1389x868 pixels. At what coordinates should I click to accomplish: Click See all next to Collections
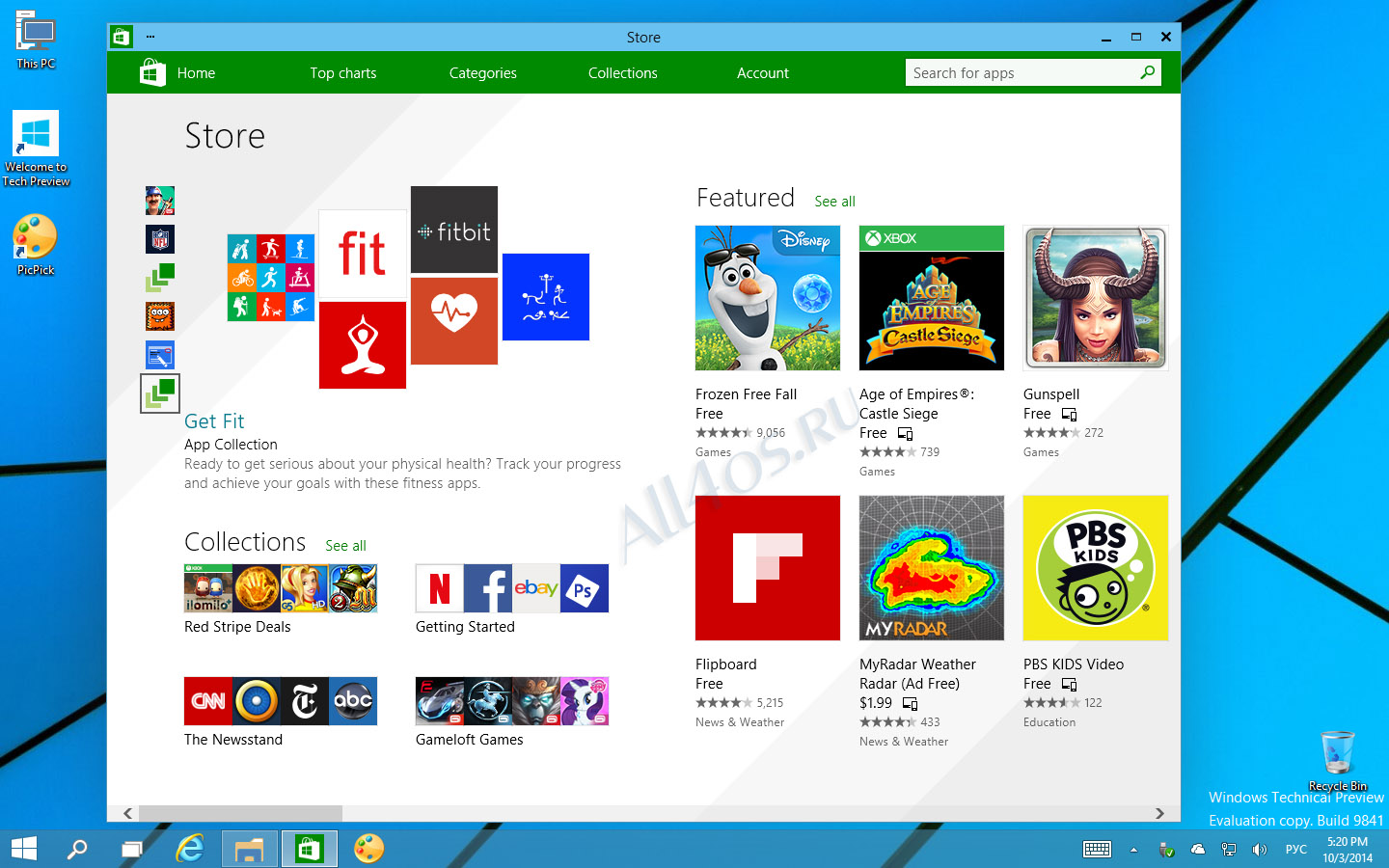tap(345, 546)
